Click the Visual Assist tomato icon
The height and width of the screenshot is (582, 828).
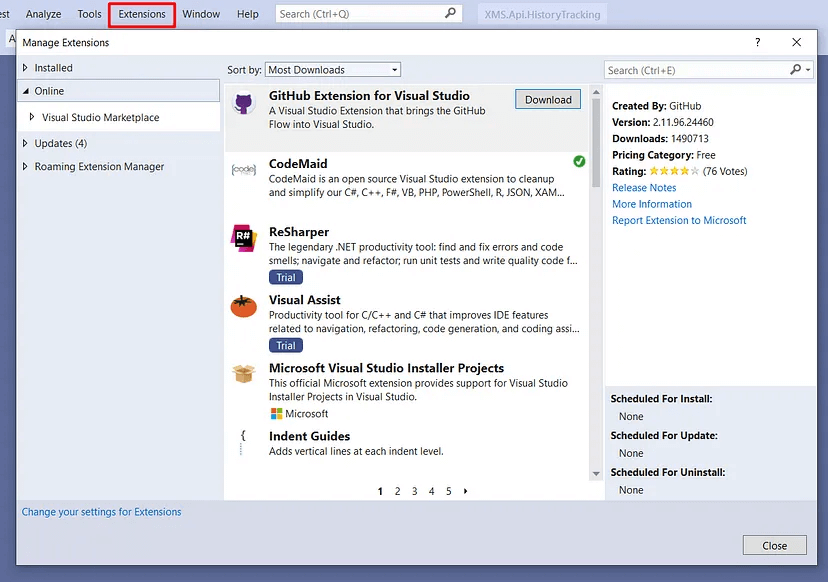(243, 306)
